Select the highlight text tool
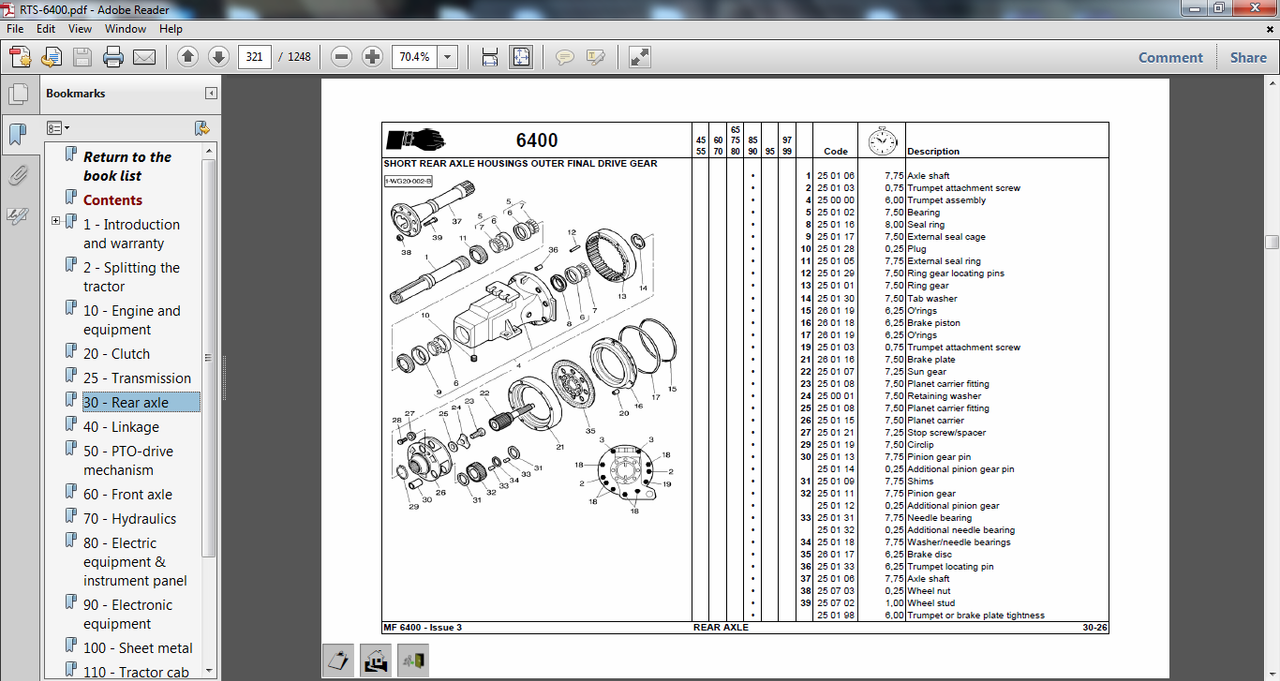This screenshot has height=681, width=1280. click(x=596, y=57)
